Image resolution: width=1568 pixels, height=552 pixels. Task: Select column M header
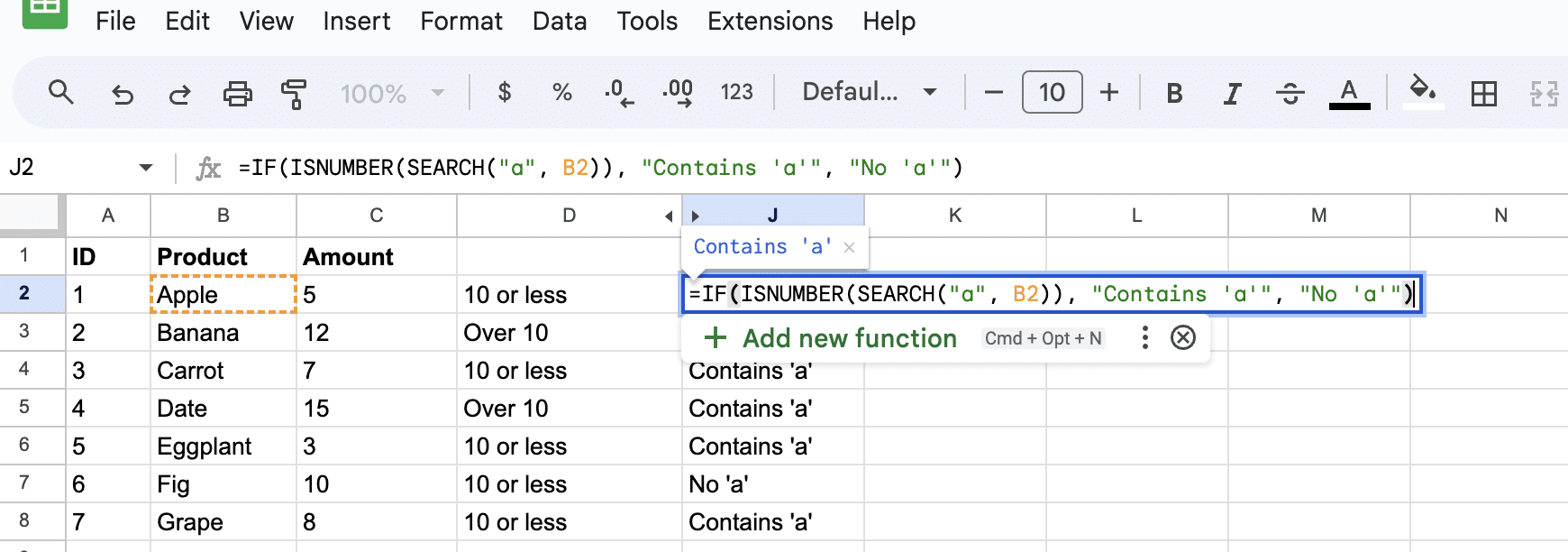[1319, 216]
